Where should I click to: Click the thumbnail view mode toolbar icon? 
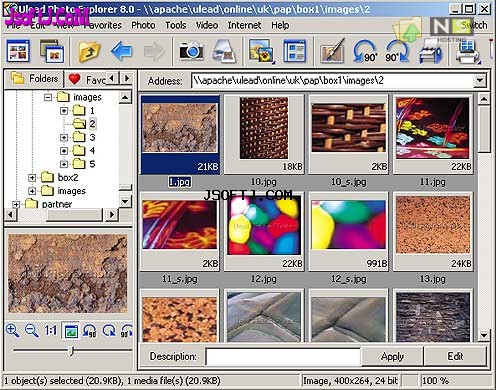coord(18,51)
